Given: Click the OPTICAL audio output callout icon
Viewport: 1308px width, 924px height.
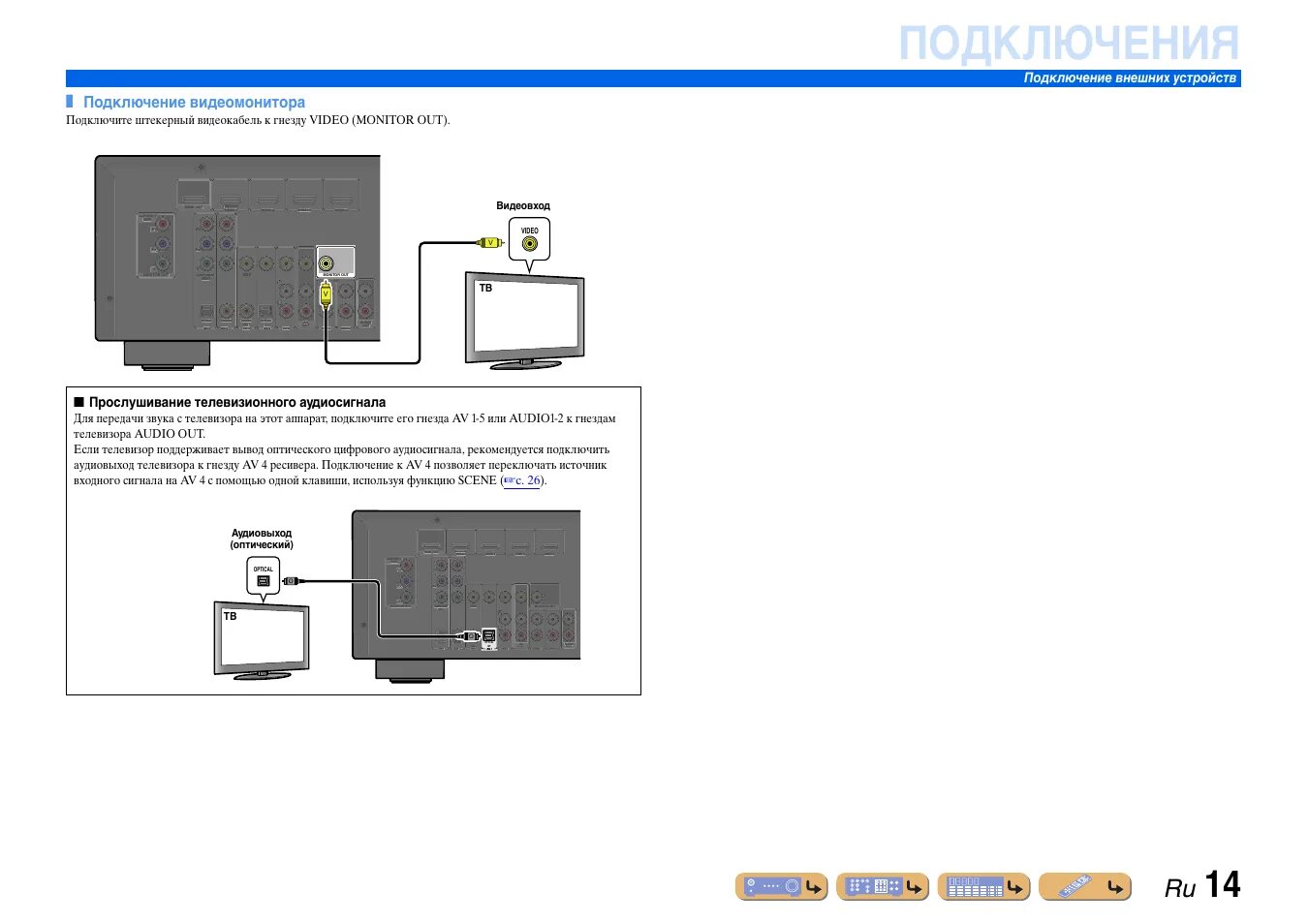Looking at the screenshot, I should point(263,576).
